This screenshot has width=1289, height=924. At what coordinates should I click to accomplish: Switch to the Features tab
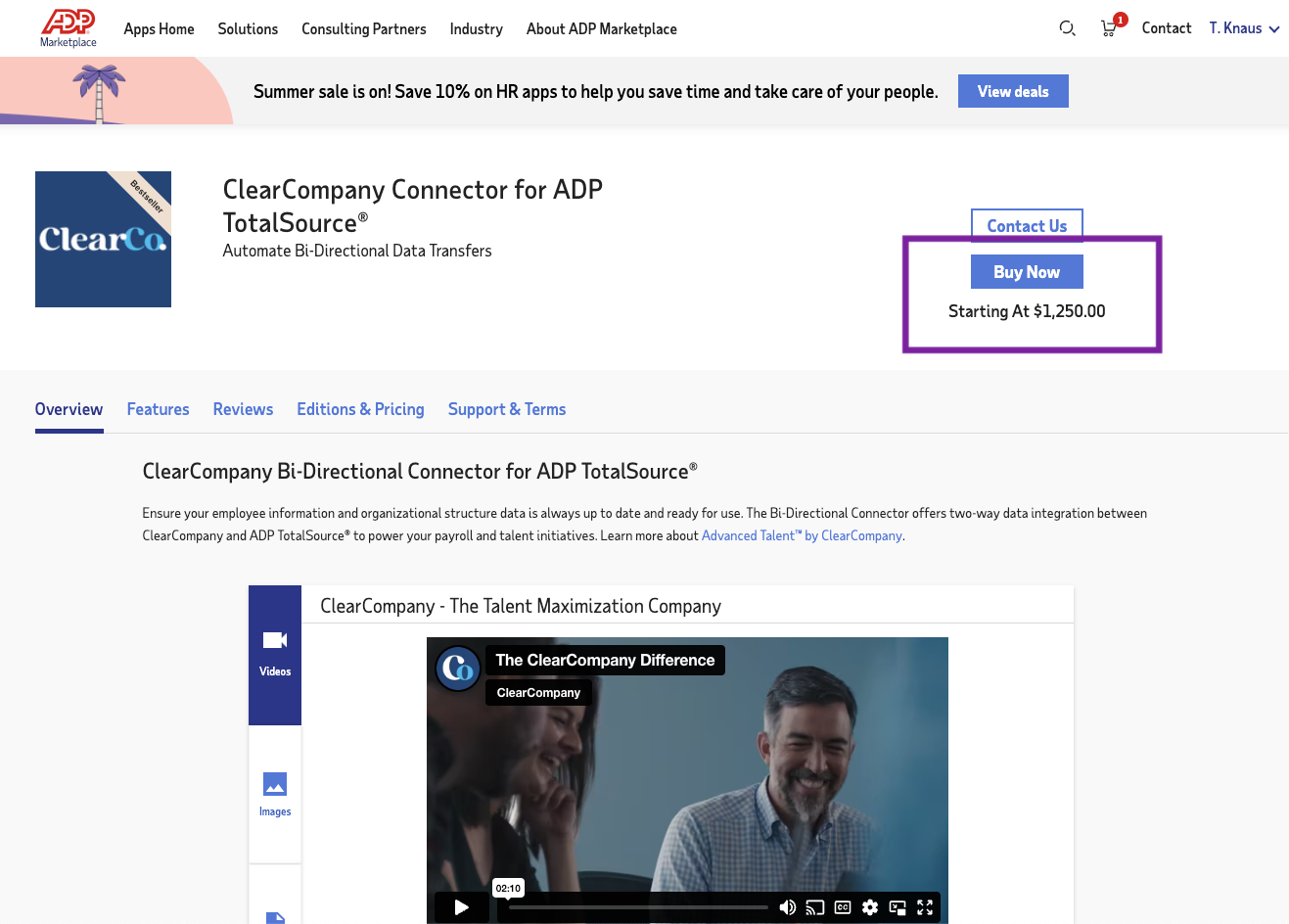point(159,409)
